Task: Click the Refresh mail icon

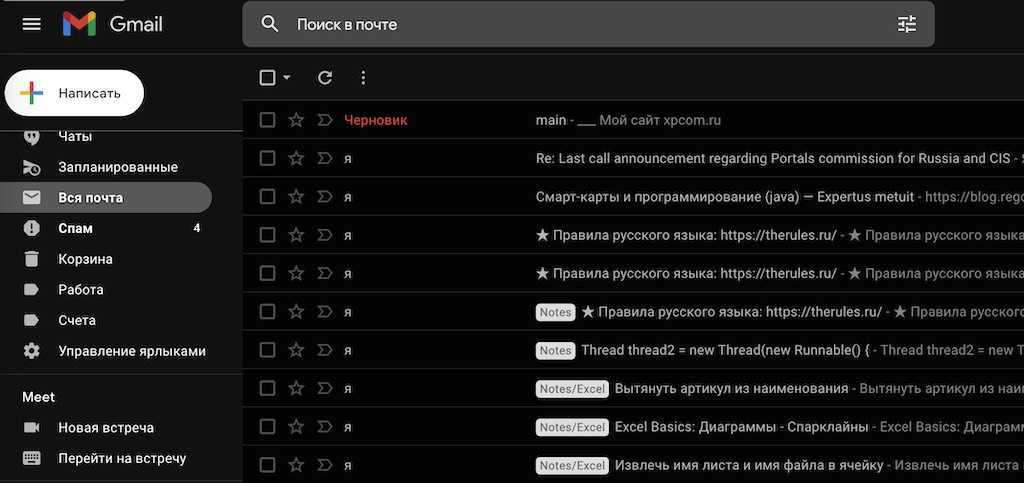Action: pos(324,78)
